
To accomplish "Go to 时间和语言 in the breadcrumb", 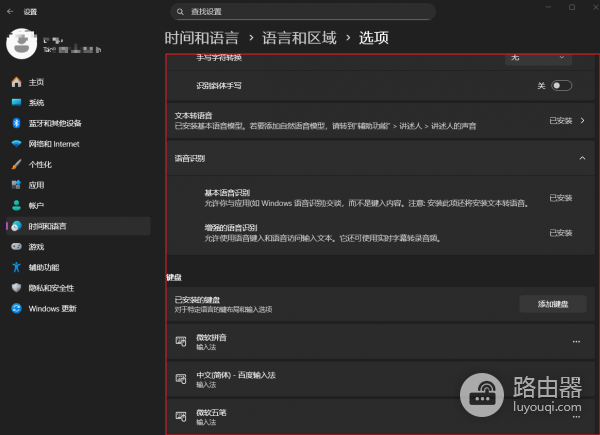I will (x=202, y=38).
